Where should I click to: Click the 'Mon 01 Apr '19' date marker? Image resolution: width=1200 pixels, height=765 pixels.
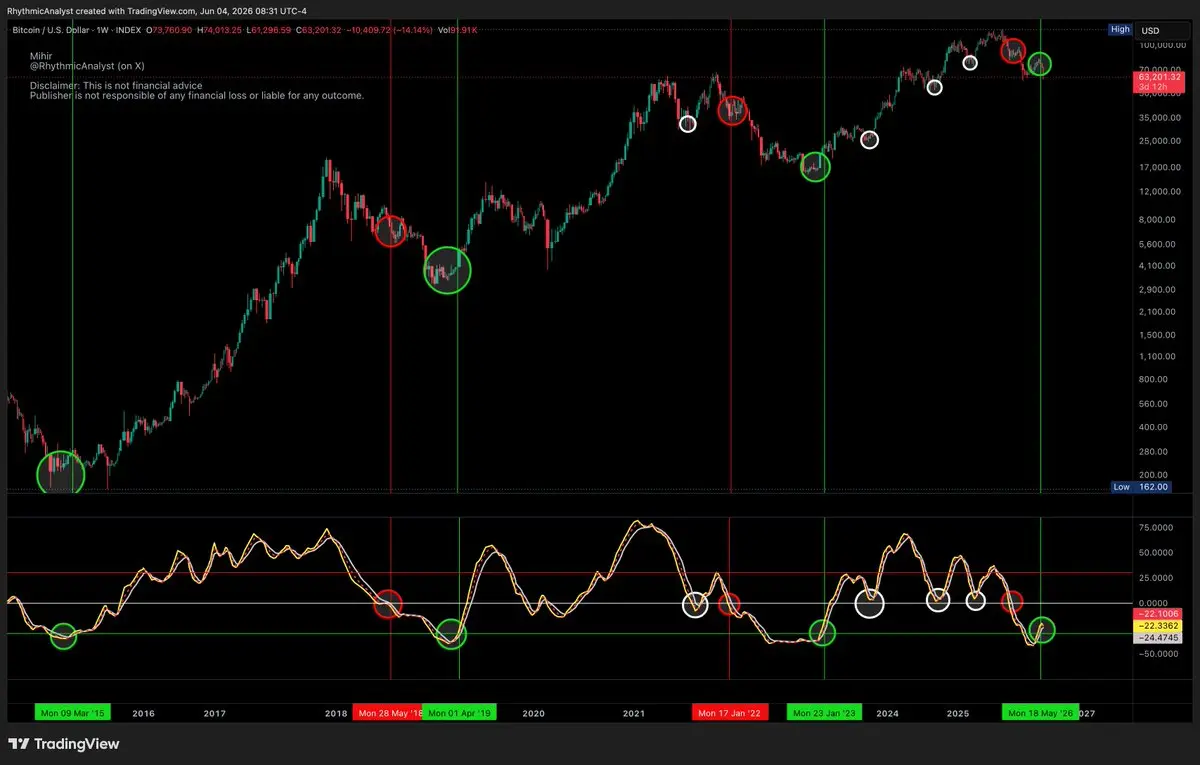pos(457,713)
